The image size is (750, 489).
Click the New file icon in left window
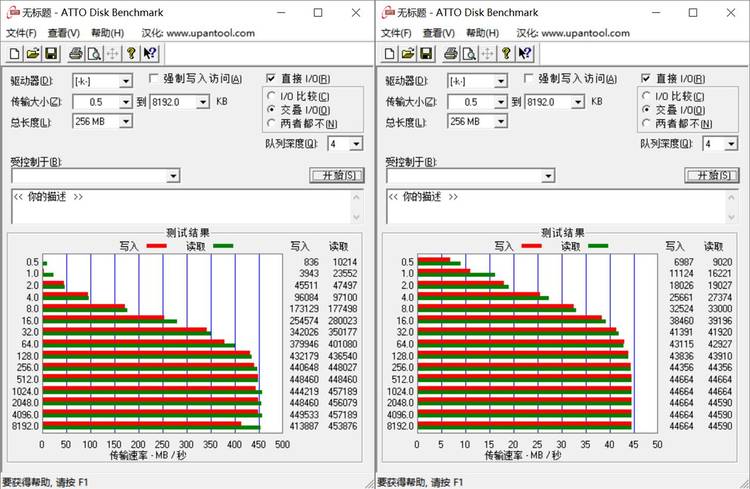14,53
